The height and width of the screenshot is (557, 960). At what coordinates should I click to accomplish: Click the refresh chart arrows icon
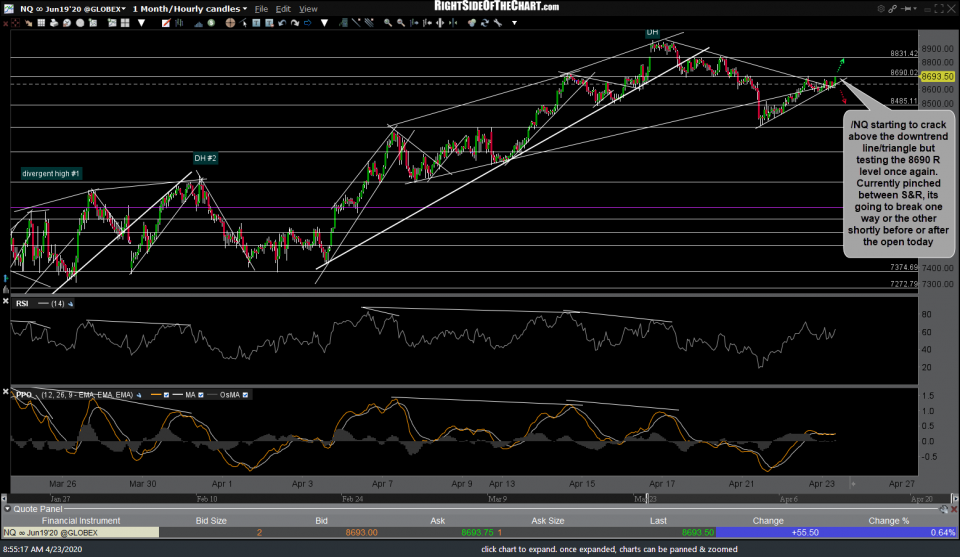point(485,23)
